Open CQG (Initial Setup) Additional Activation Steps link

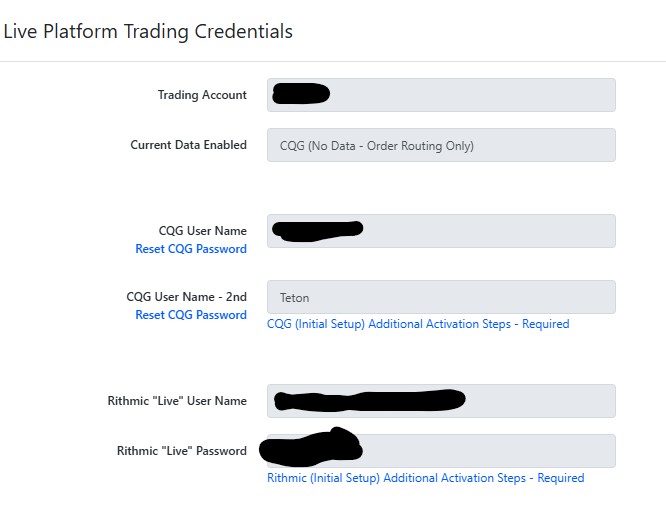[418, 324]
